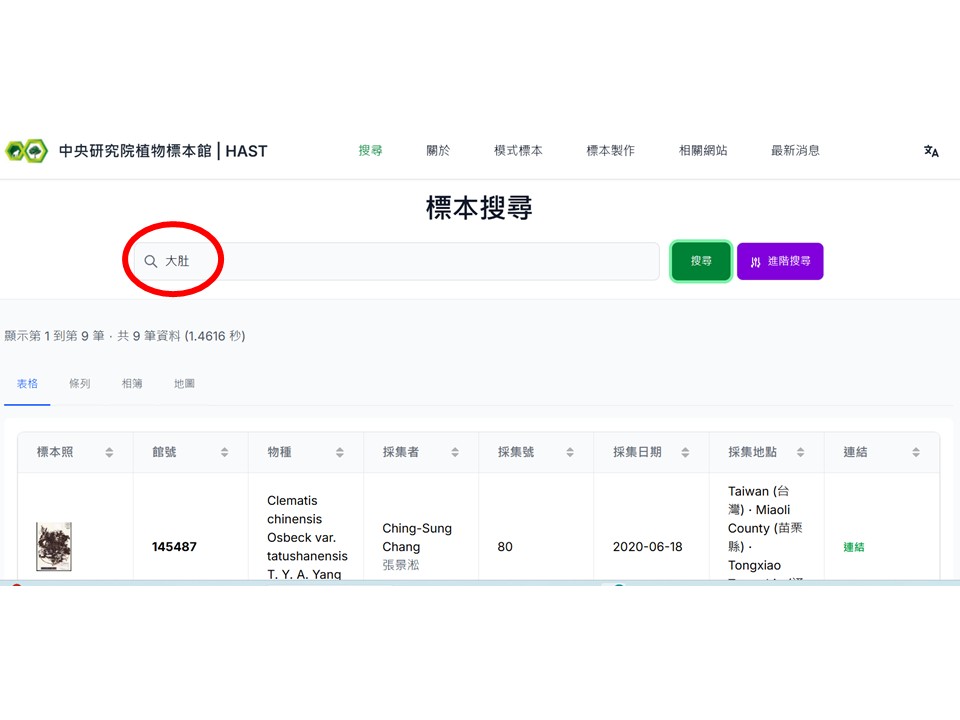
Task: Switch to the 相簿 album view tab
Action: point(132,384)
